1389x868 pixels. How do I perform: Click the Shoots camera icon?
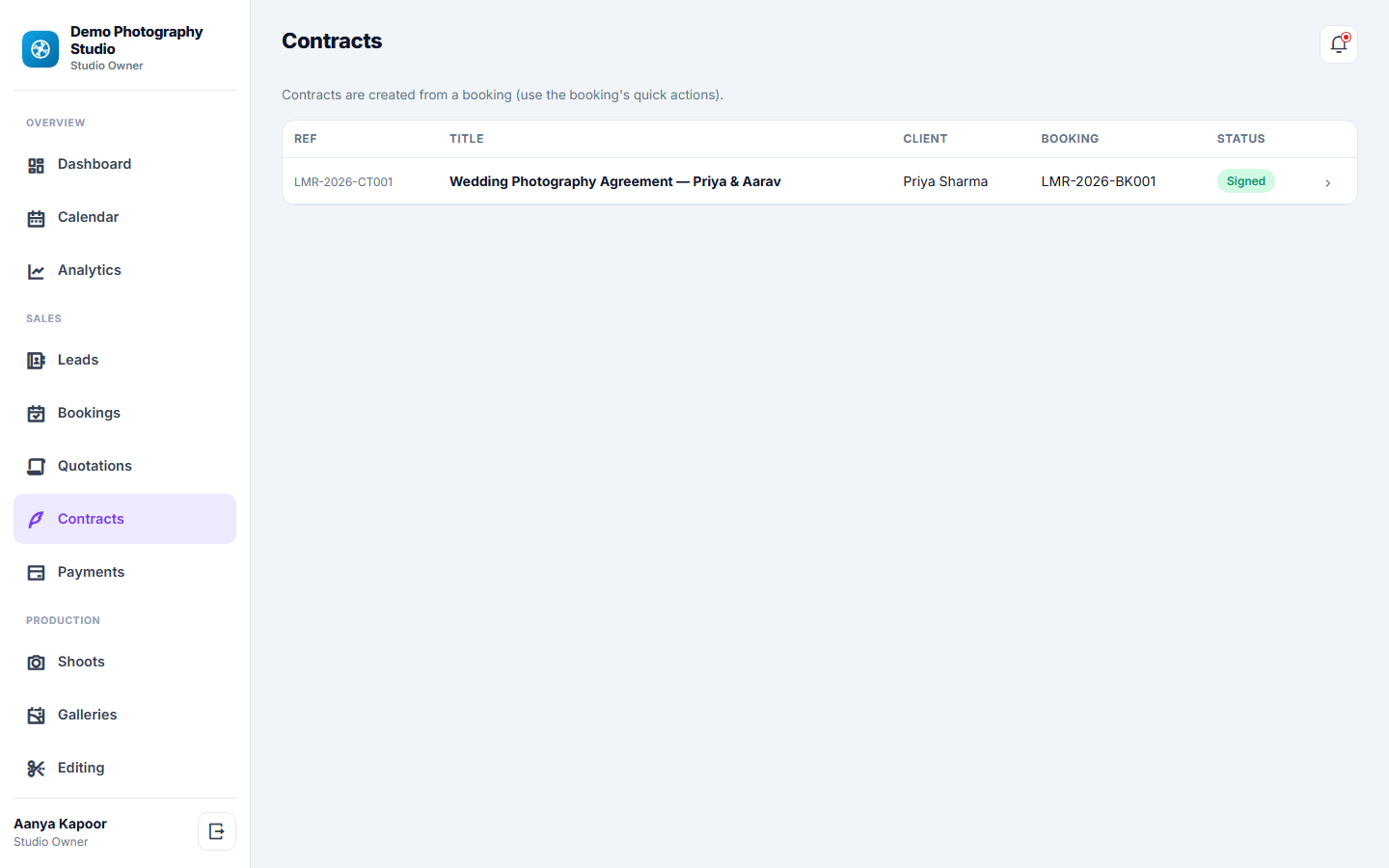click(x=36, y=663)
